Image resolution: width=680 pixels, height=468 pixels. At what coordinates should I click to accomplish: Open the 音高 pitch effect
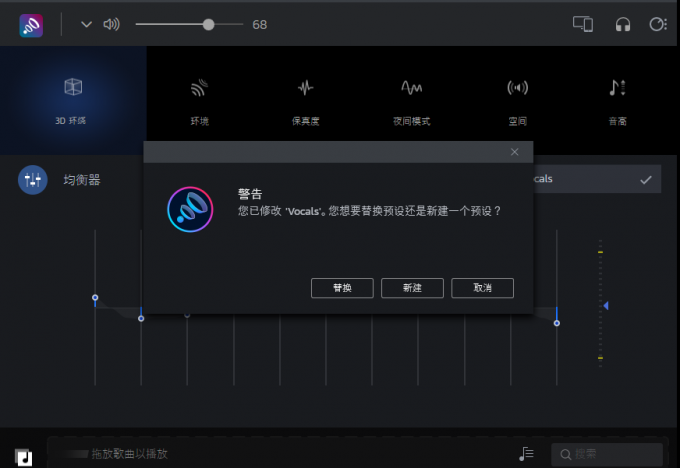[x=617, y=98]
